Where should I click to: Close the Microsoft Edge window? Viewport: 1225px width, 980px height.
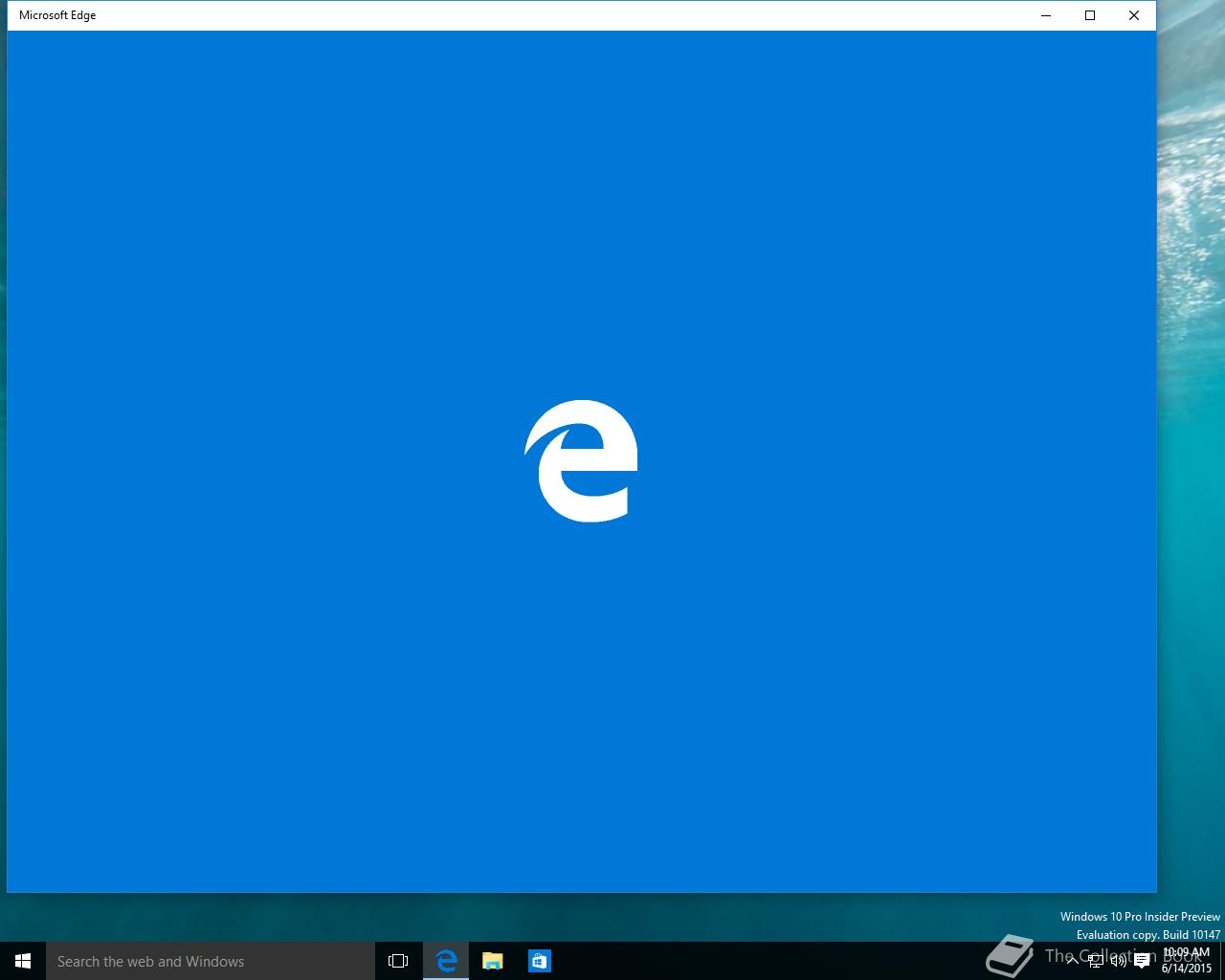pyautogui.click(x=1134, y=15)
